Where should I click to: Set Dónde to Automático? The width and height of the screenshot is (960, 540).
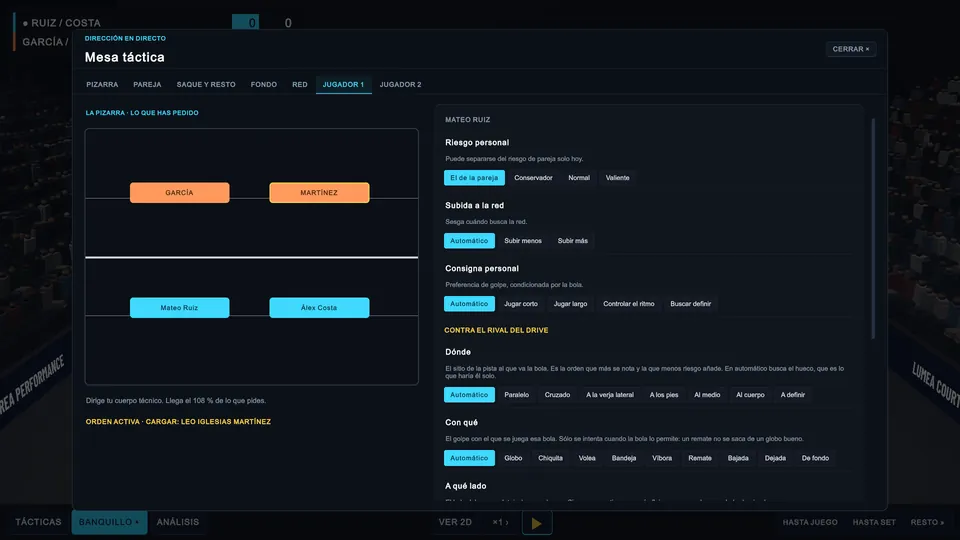(x=469, y=395)
